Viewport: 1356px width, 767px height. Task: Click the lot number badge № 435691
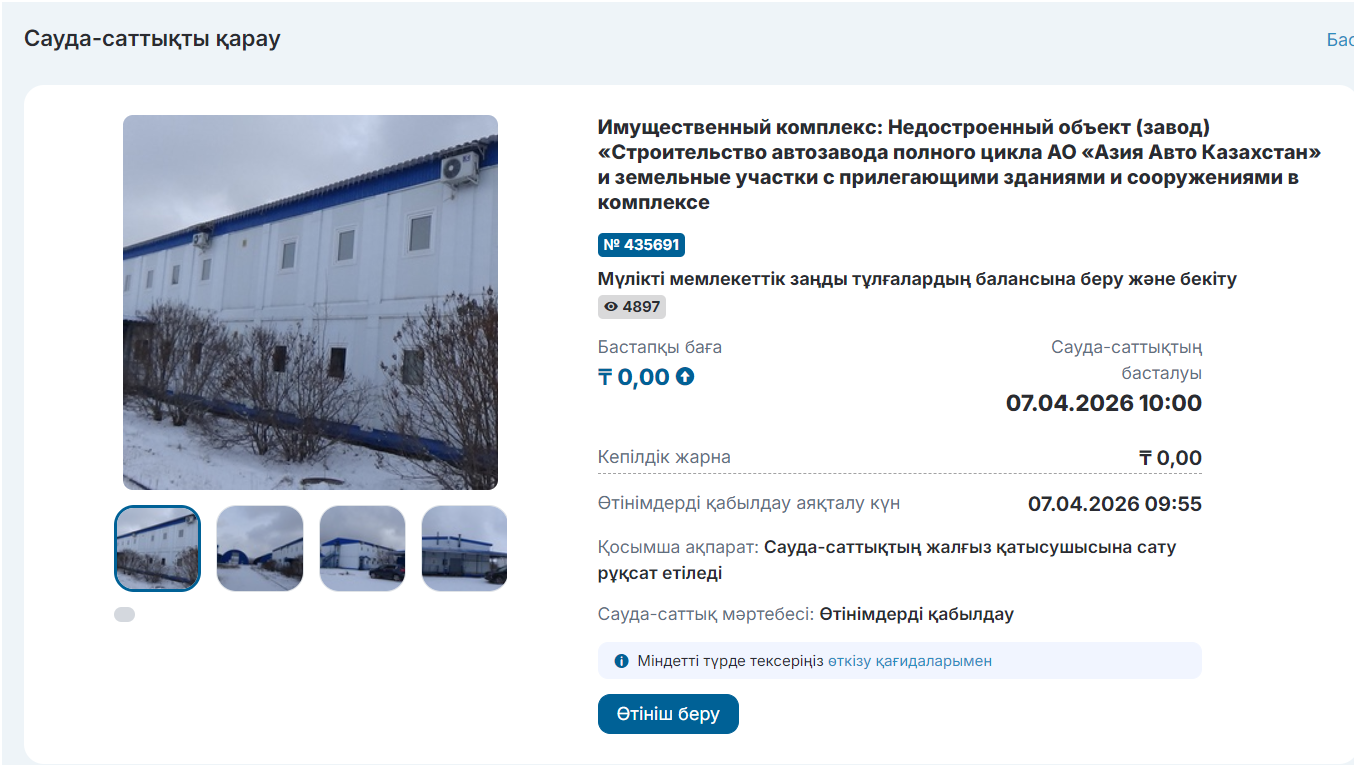point(641,245)
